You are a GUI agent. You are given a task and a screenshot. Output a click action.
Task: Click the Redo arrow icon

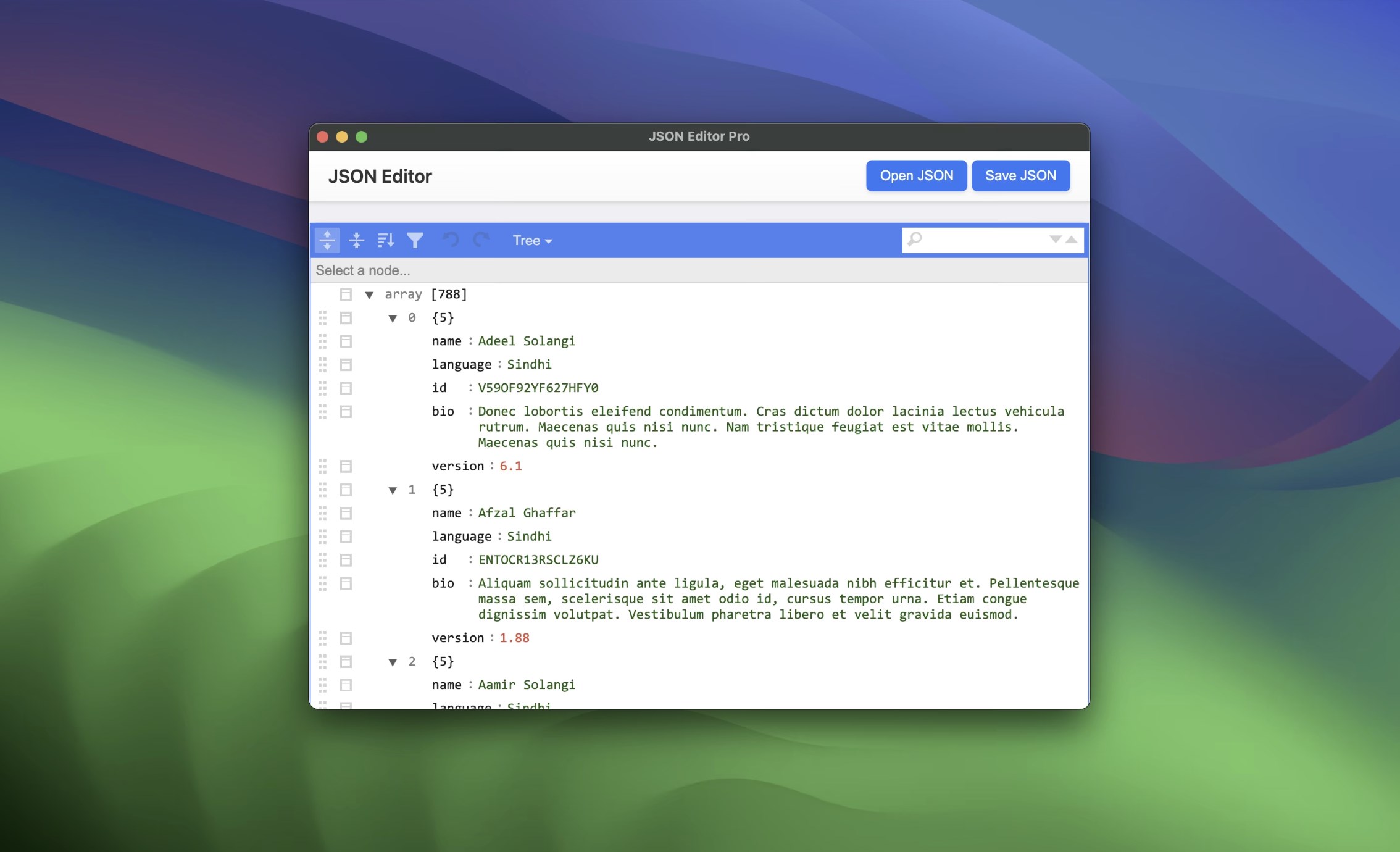(481, 240)
